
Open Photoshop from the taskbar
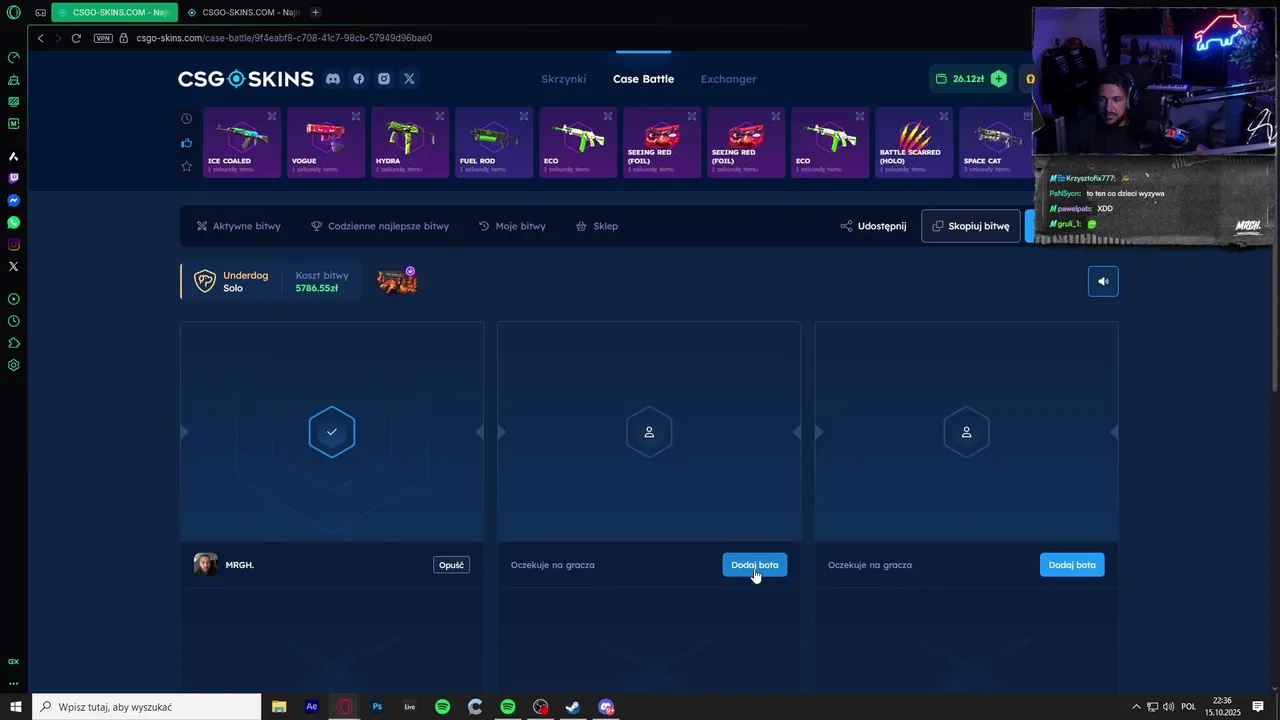coord(377,707)
